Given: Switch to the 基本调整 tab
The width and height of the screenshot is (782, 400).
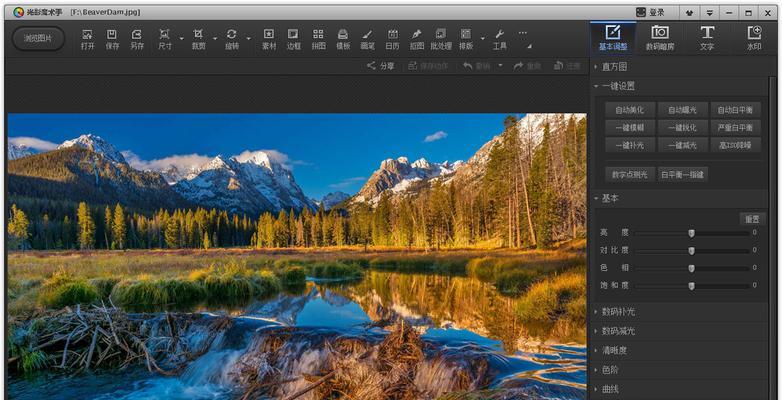Looking at the screenshot, I should [x=613, y=37].
